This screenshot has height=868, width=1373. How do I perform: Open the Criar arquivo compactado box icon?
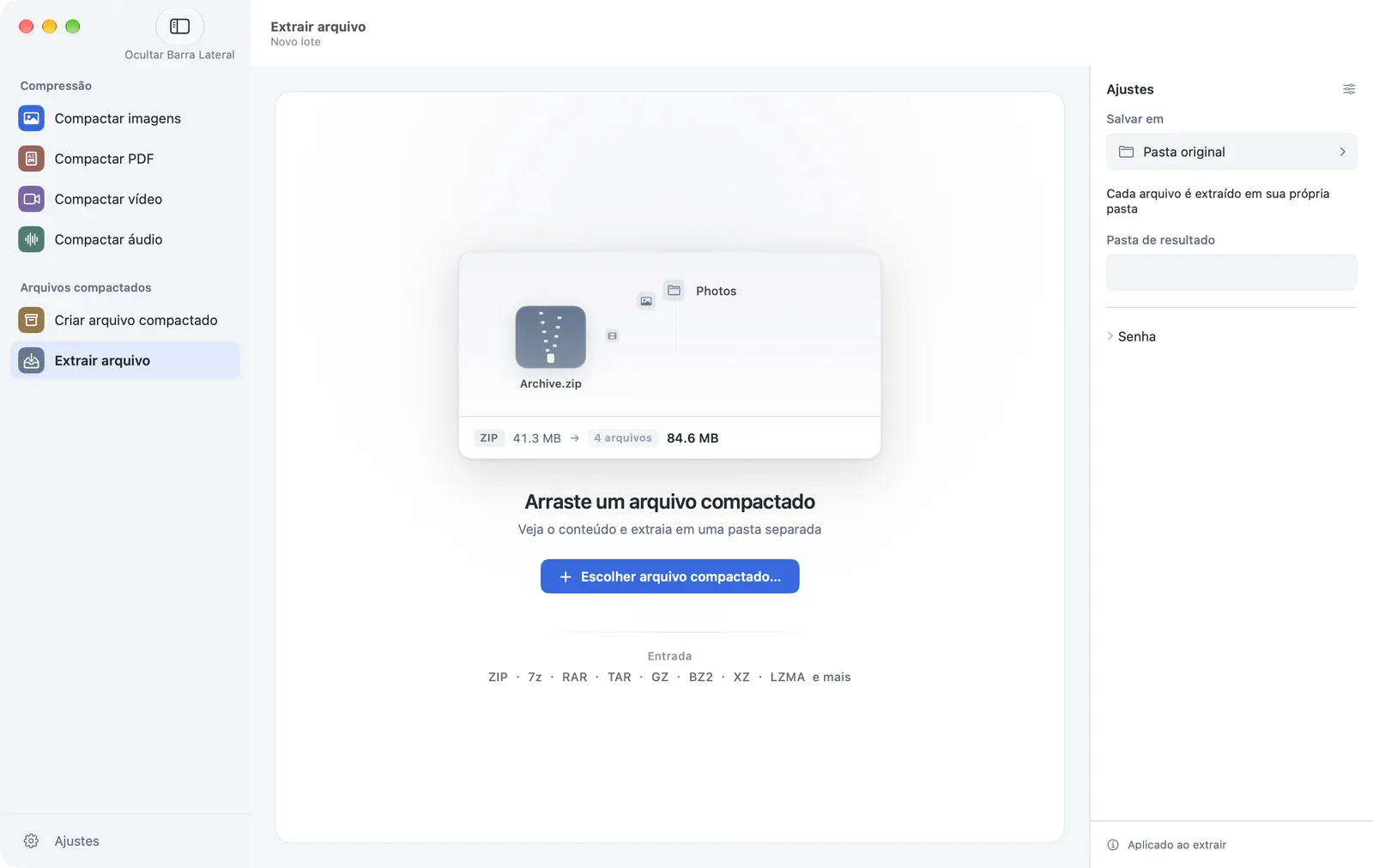(x=32, y=320)
